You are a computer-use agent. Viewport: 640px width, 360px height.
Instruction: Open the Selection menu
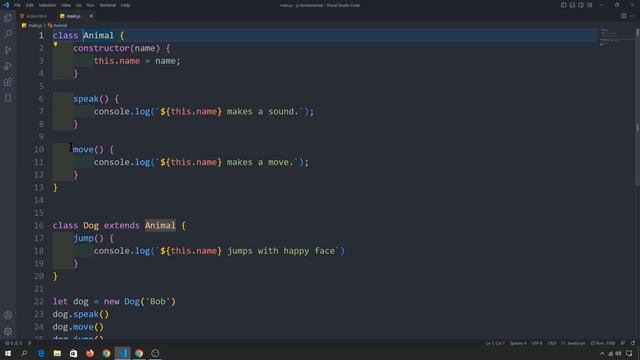pos(47,5)
